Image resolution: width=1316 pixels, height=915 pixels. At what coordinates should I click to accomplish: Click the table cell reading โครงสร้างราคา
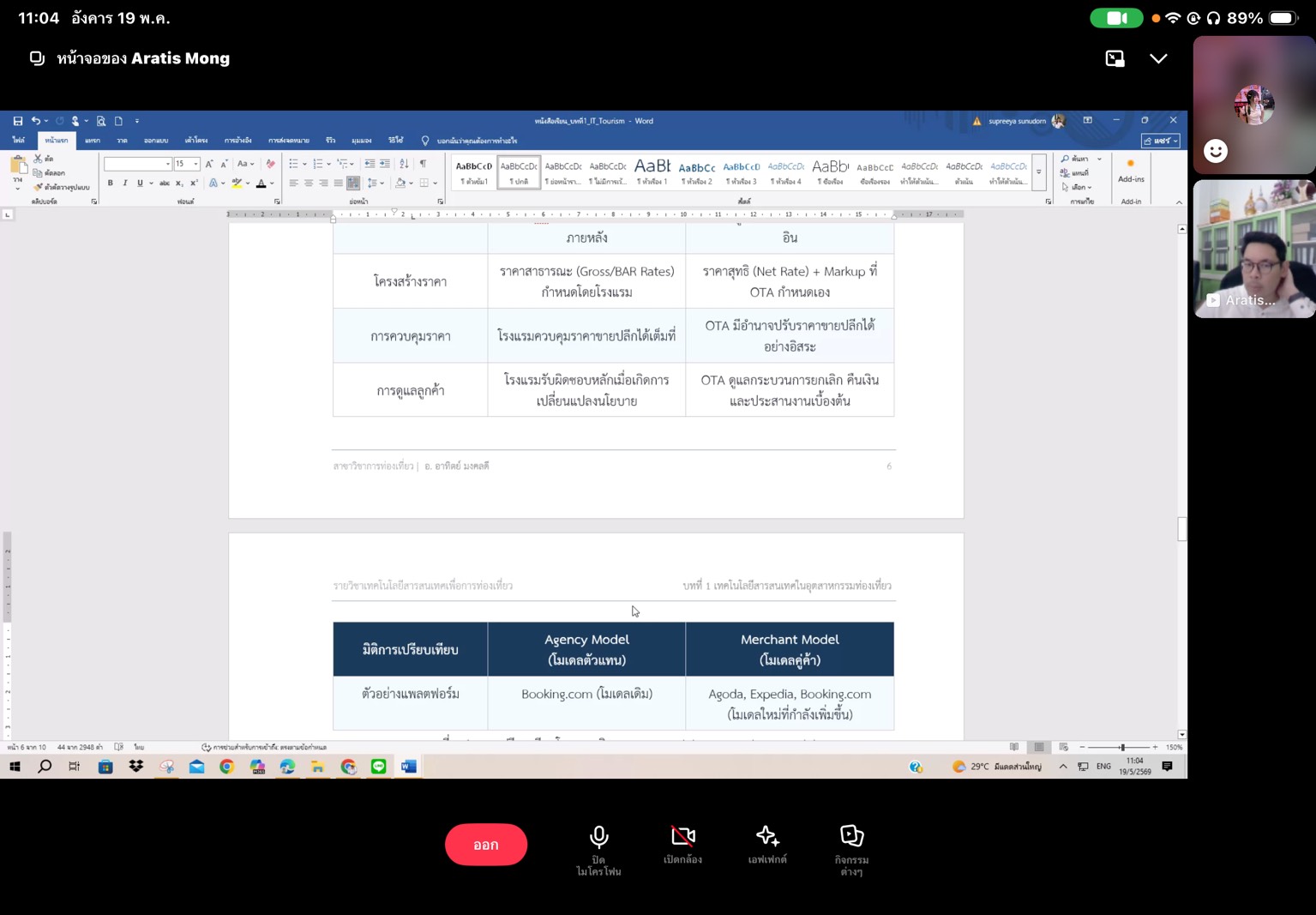point(411,281)
